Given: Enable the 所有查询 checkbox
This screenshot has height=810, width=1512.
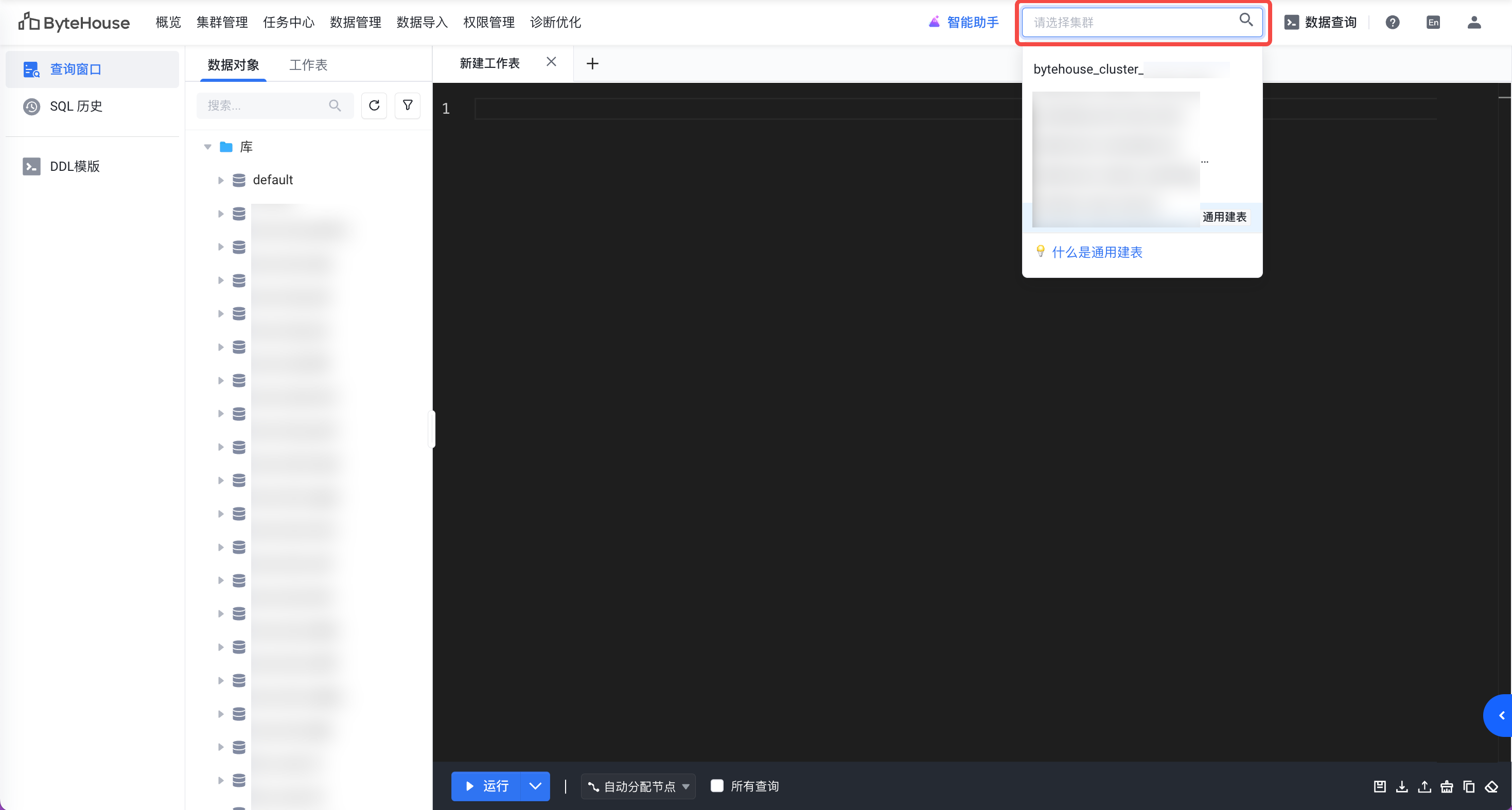Looking at the screenshot, I should pos(717,786).
